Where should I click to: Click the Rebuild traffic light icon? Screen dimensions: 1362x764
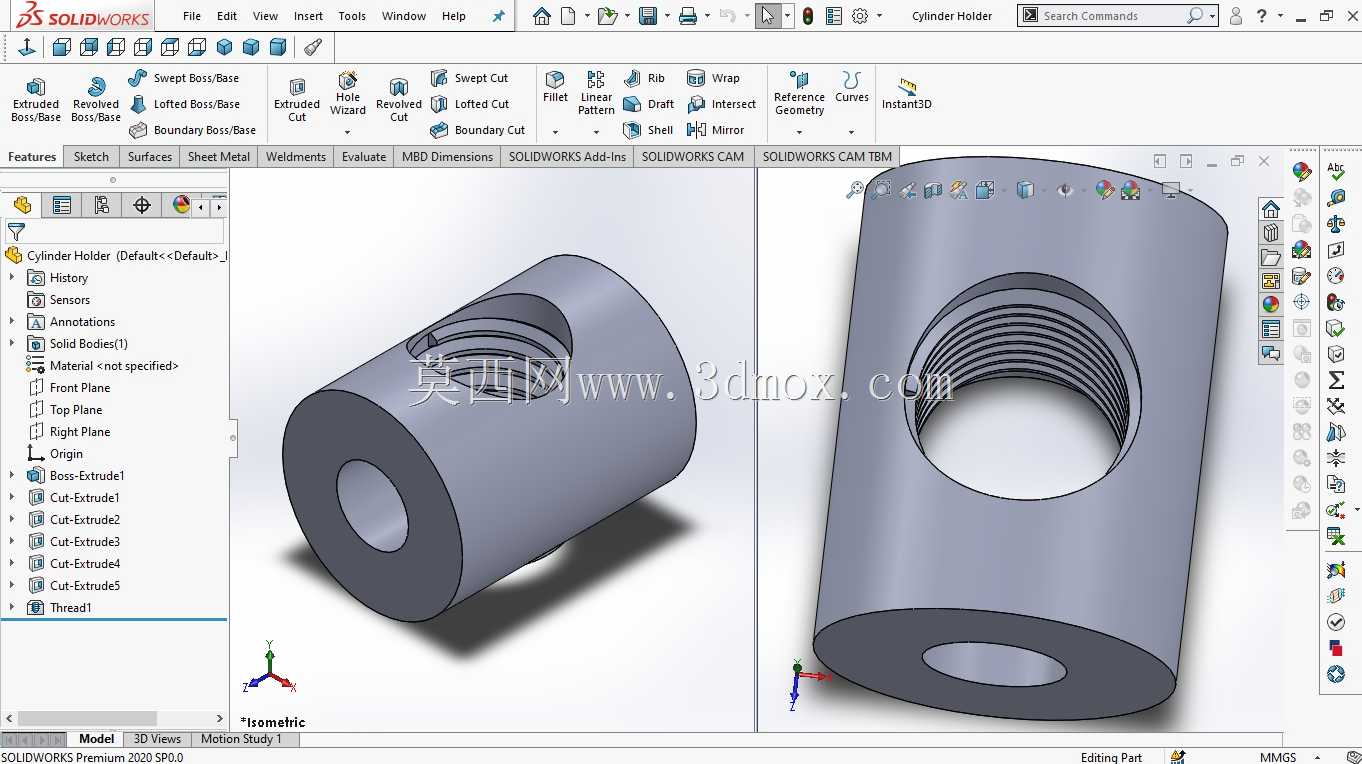click(x=807, y=16)
